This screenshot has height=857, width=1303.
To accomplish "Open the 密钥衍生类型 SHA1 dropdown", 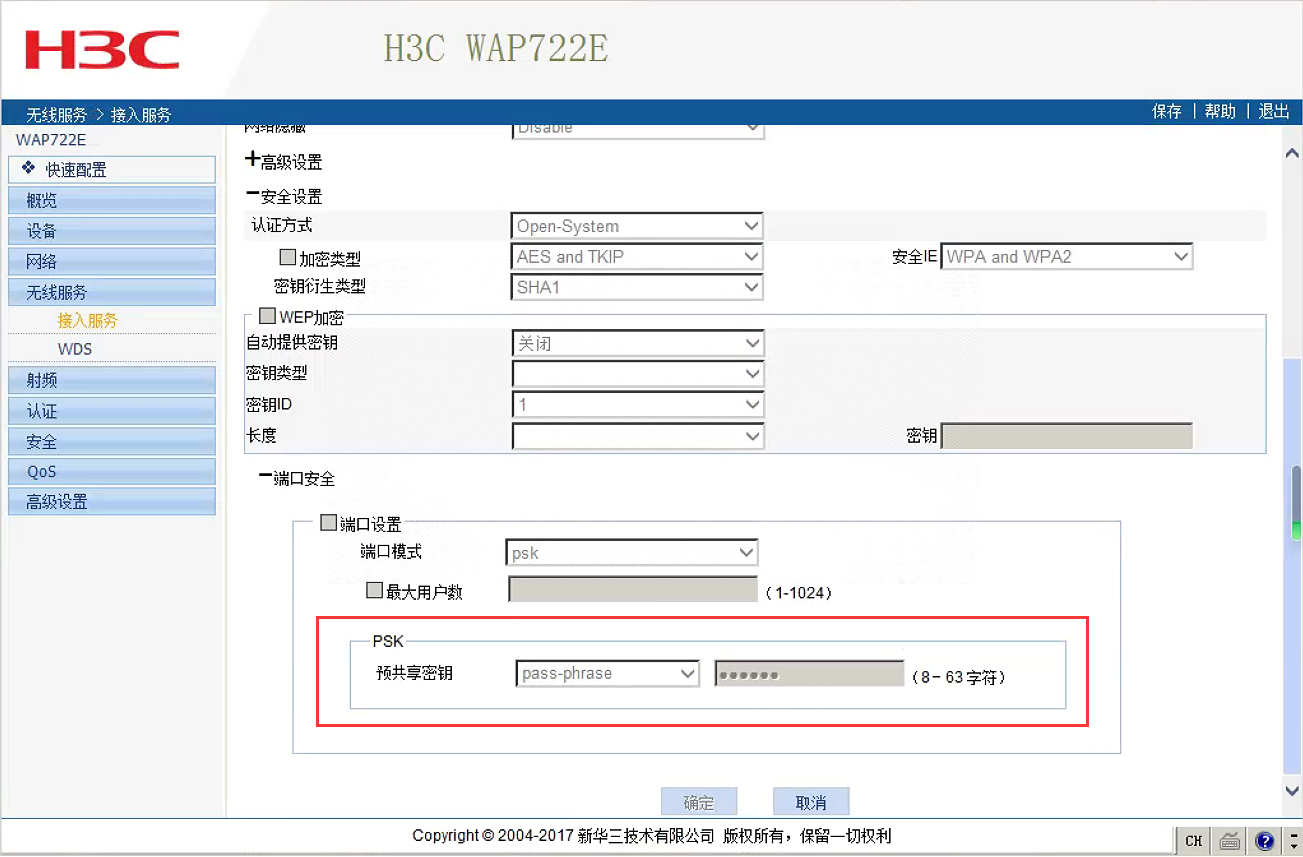I will (638, 287).
